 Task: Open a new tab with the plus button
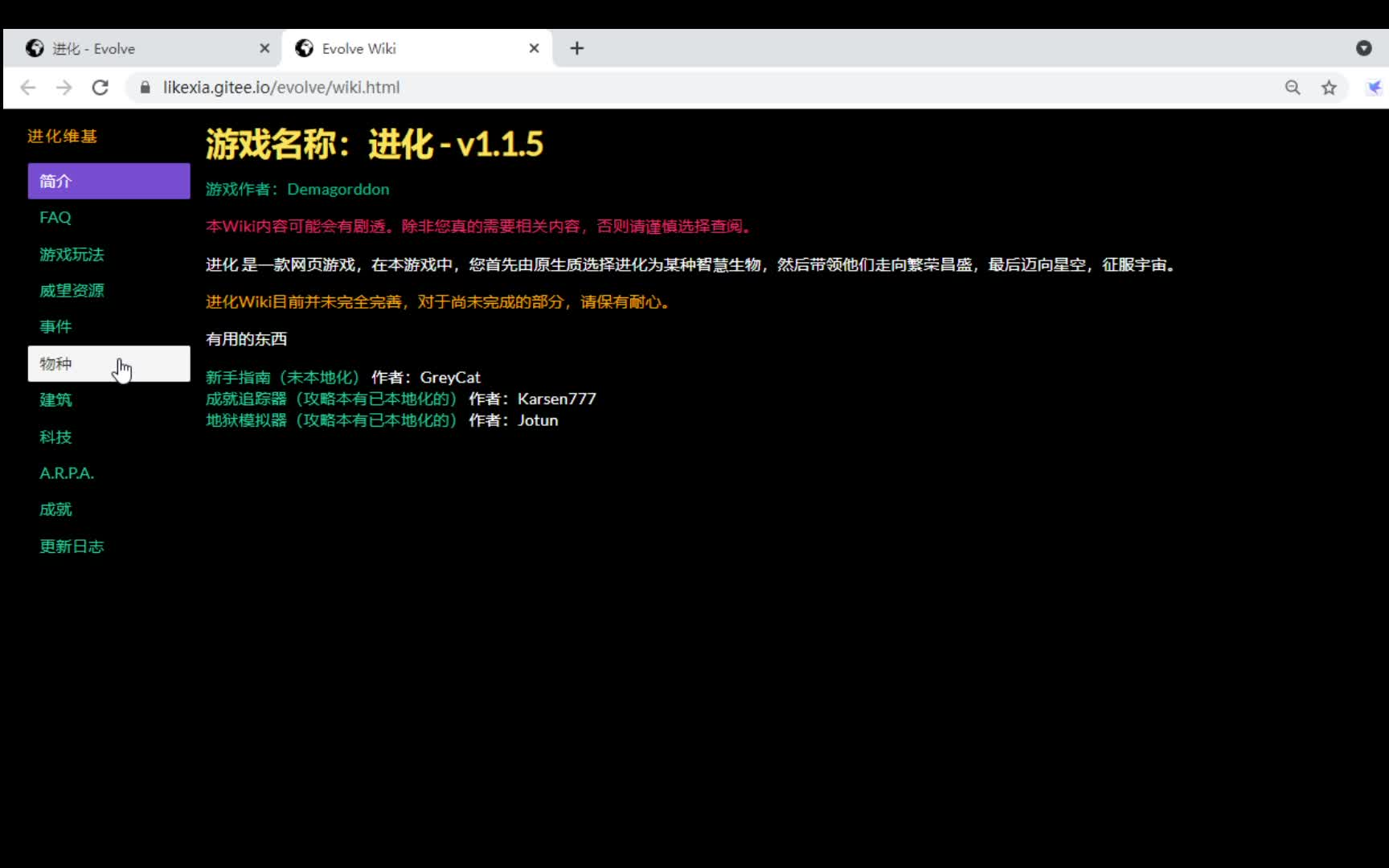[x=577, y=48]
